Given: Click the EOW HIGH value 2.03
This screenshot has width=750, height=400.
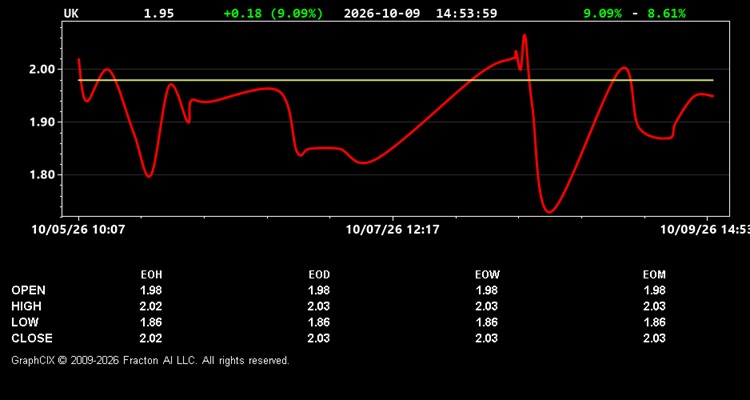Looking at the screenshot, I should [486, 306].
